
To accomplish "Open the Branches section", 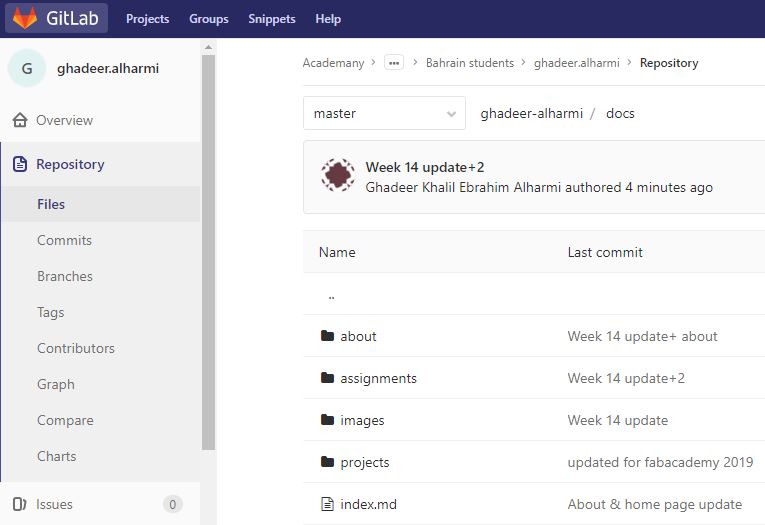I will point(65,276).
